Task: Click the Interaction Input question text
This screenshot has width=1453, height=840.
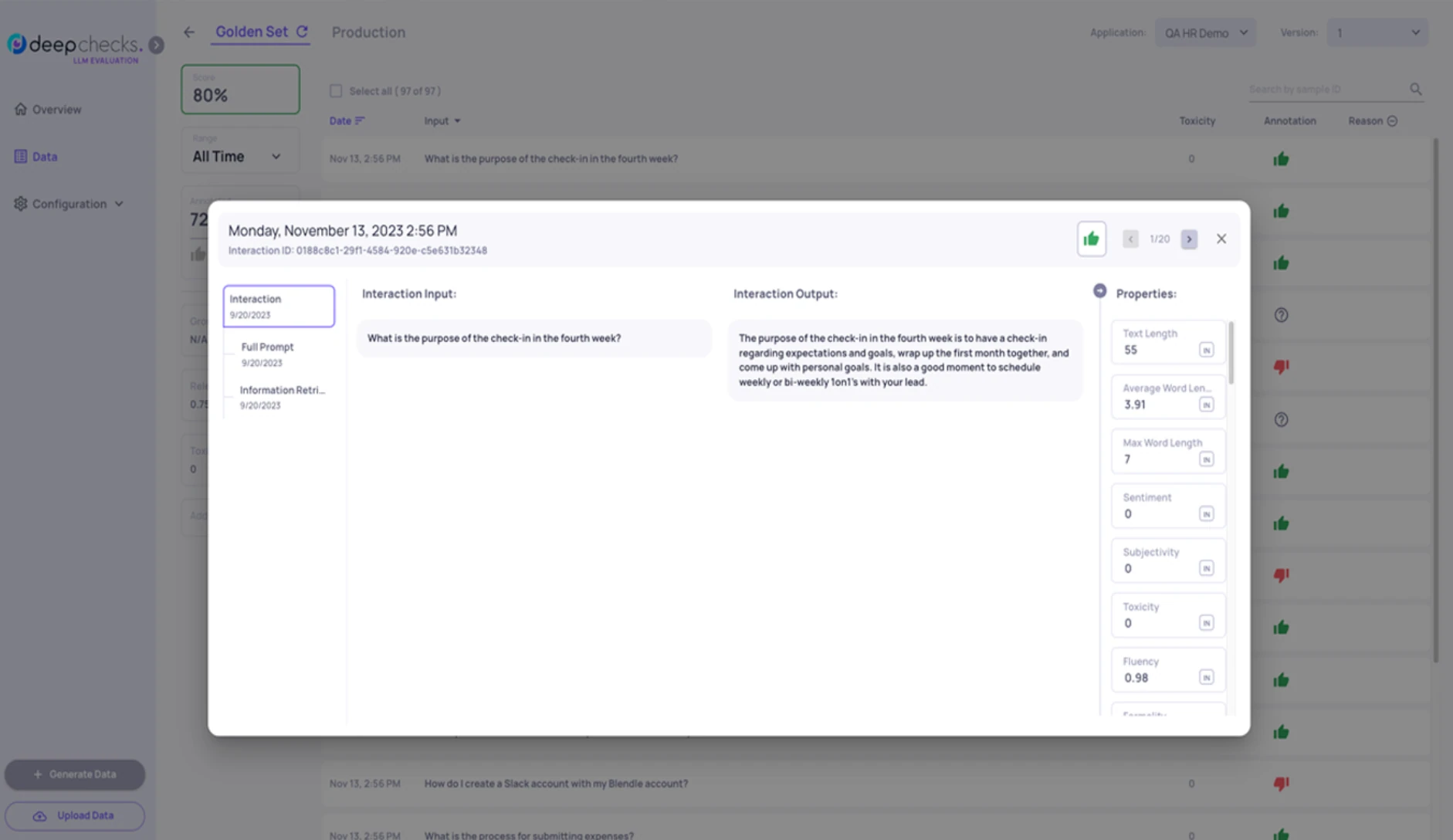Action: (494, 338)
